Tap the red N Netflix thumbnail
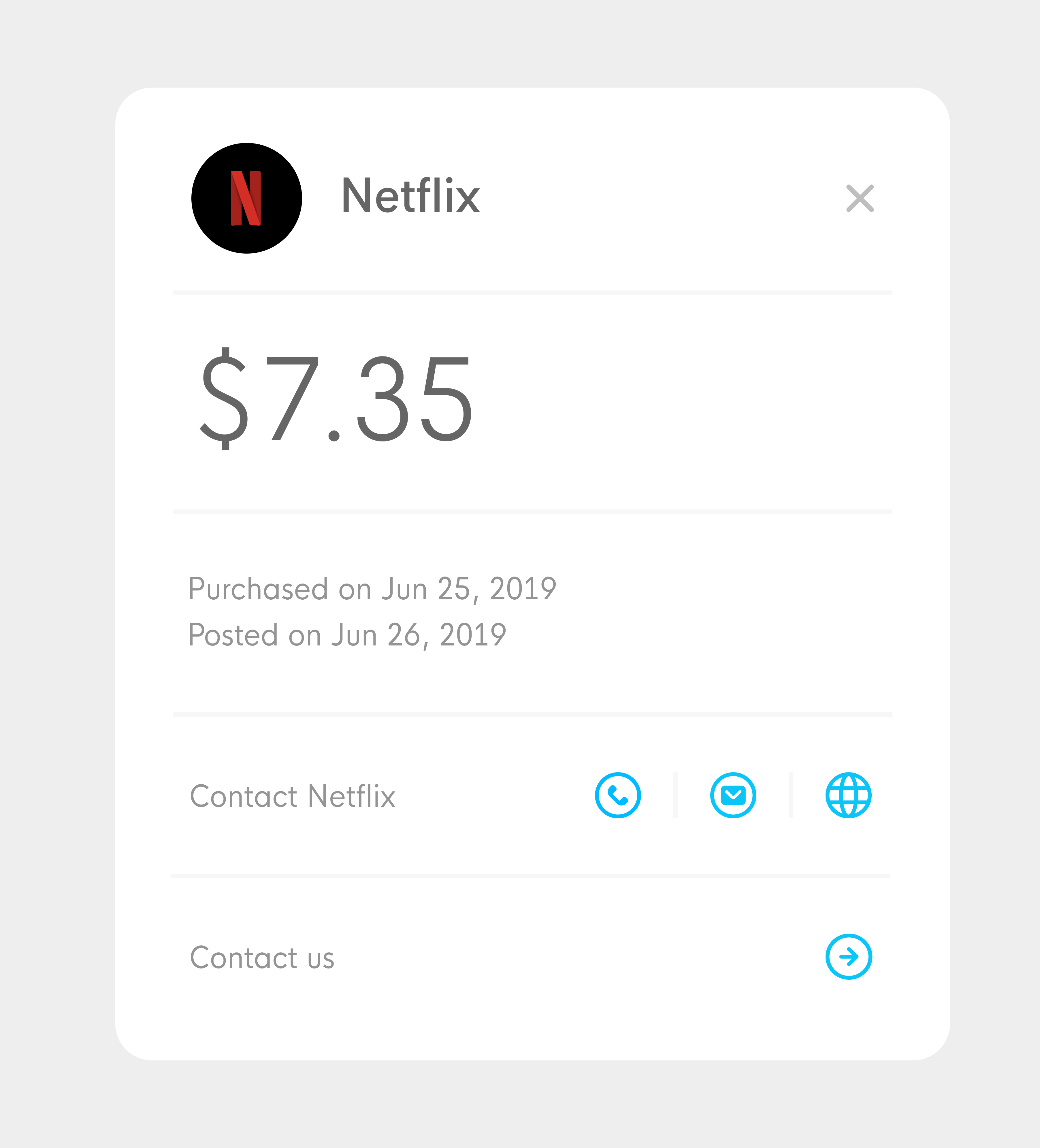This screenshot has width=1040, height=1148. 246,198
